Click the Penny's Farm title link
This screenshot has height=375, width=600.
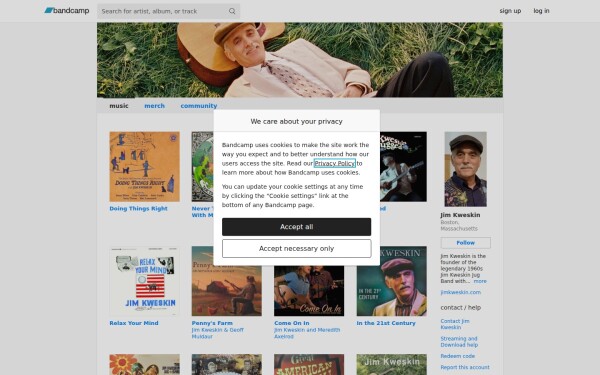tap(212, 323)
